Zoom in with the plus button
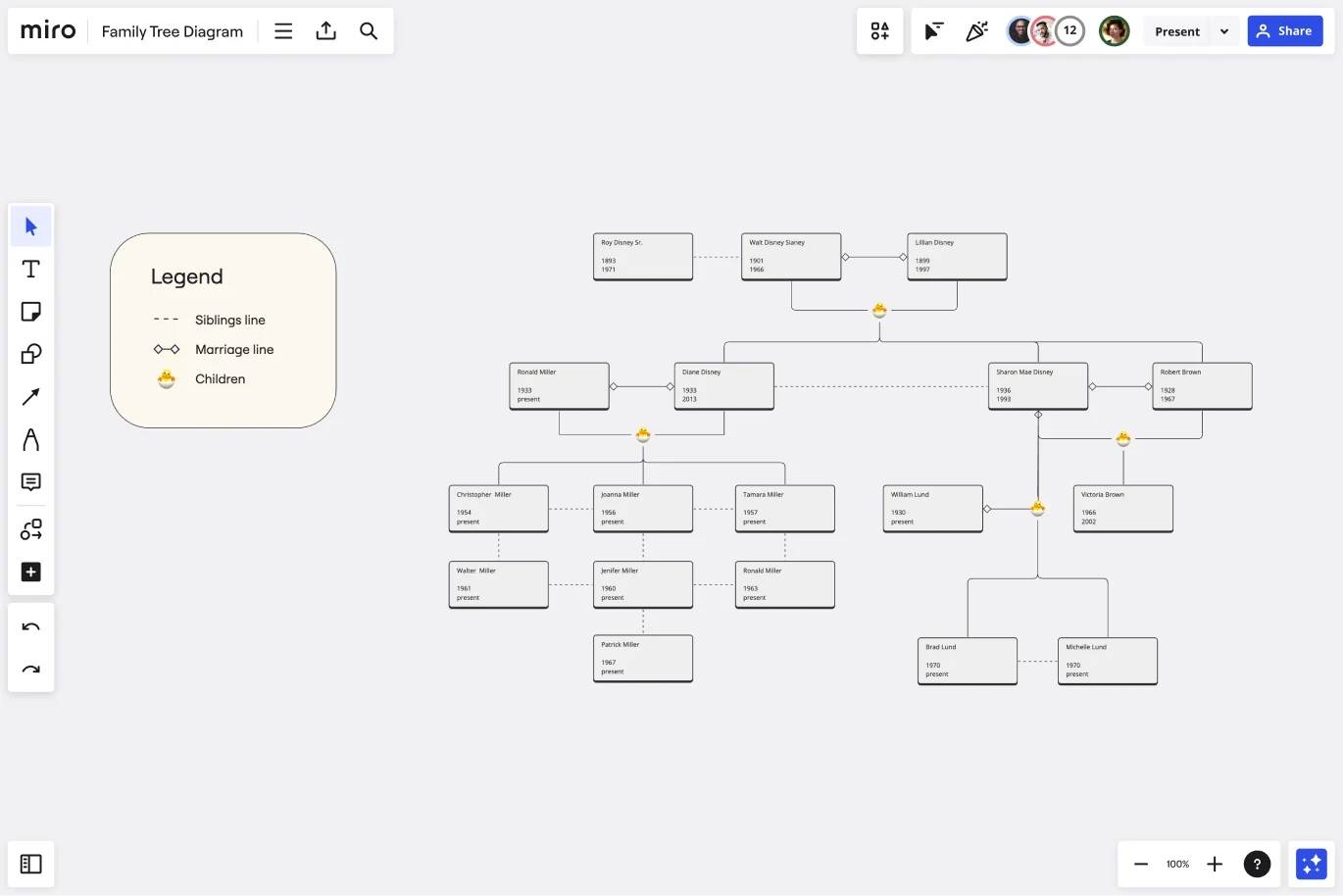The image size is (1343, 896). (1215, 864)
